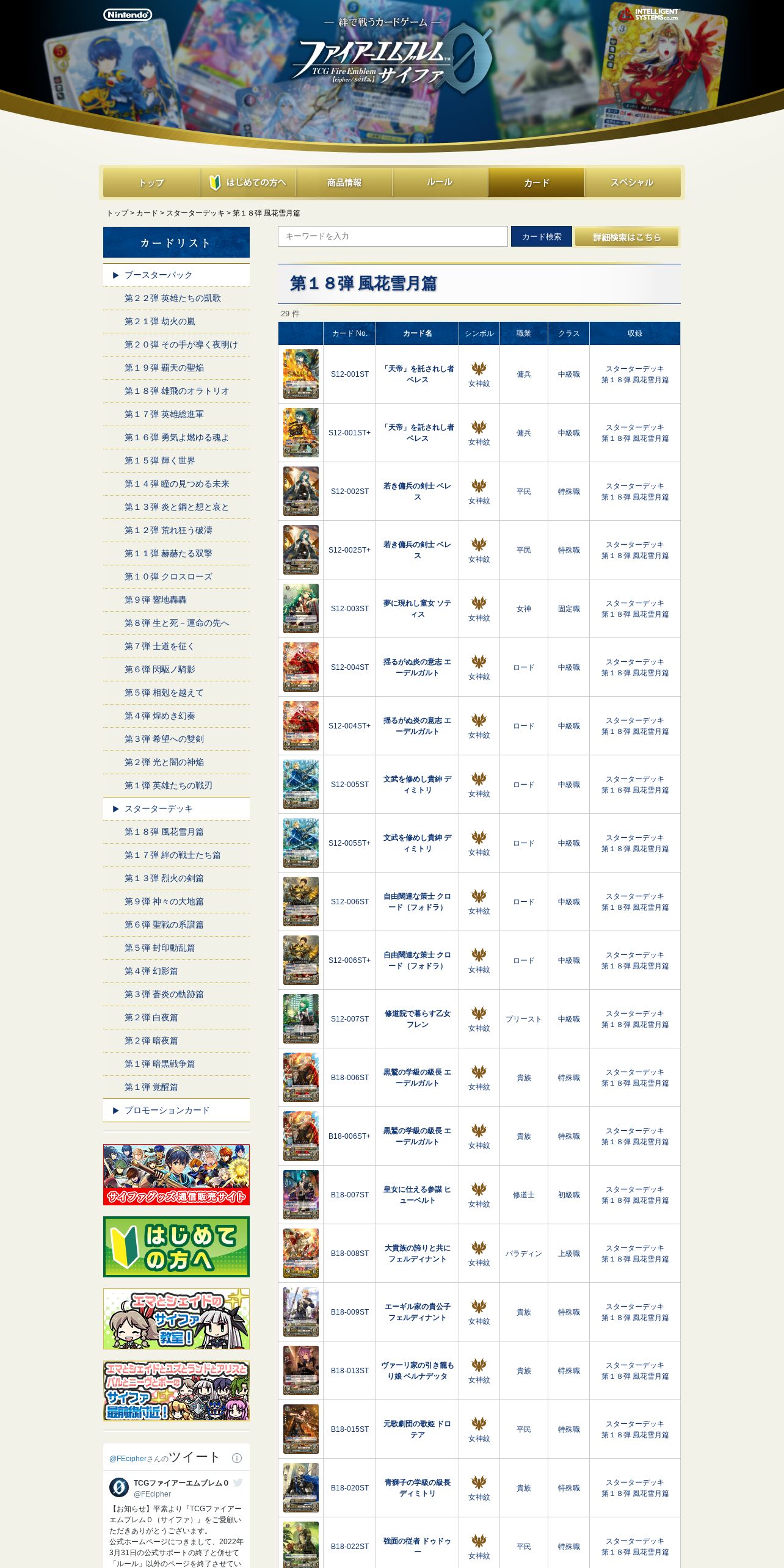Click 女神紋 symbol icon in S12-007ST row

pos(479,1013)
